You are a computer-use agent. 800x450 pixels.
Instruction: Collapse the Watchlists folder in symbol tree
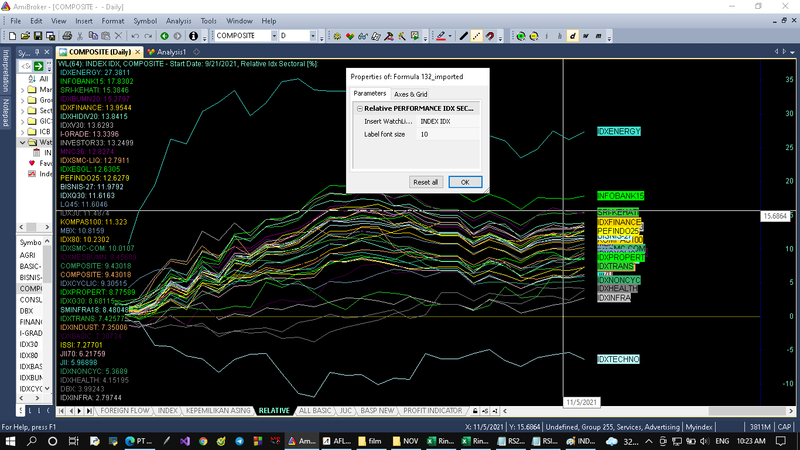tap(22, 142)
